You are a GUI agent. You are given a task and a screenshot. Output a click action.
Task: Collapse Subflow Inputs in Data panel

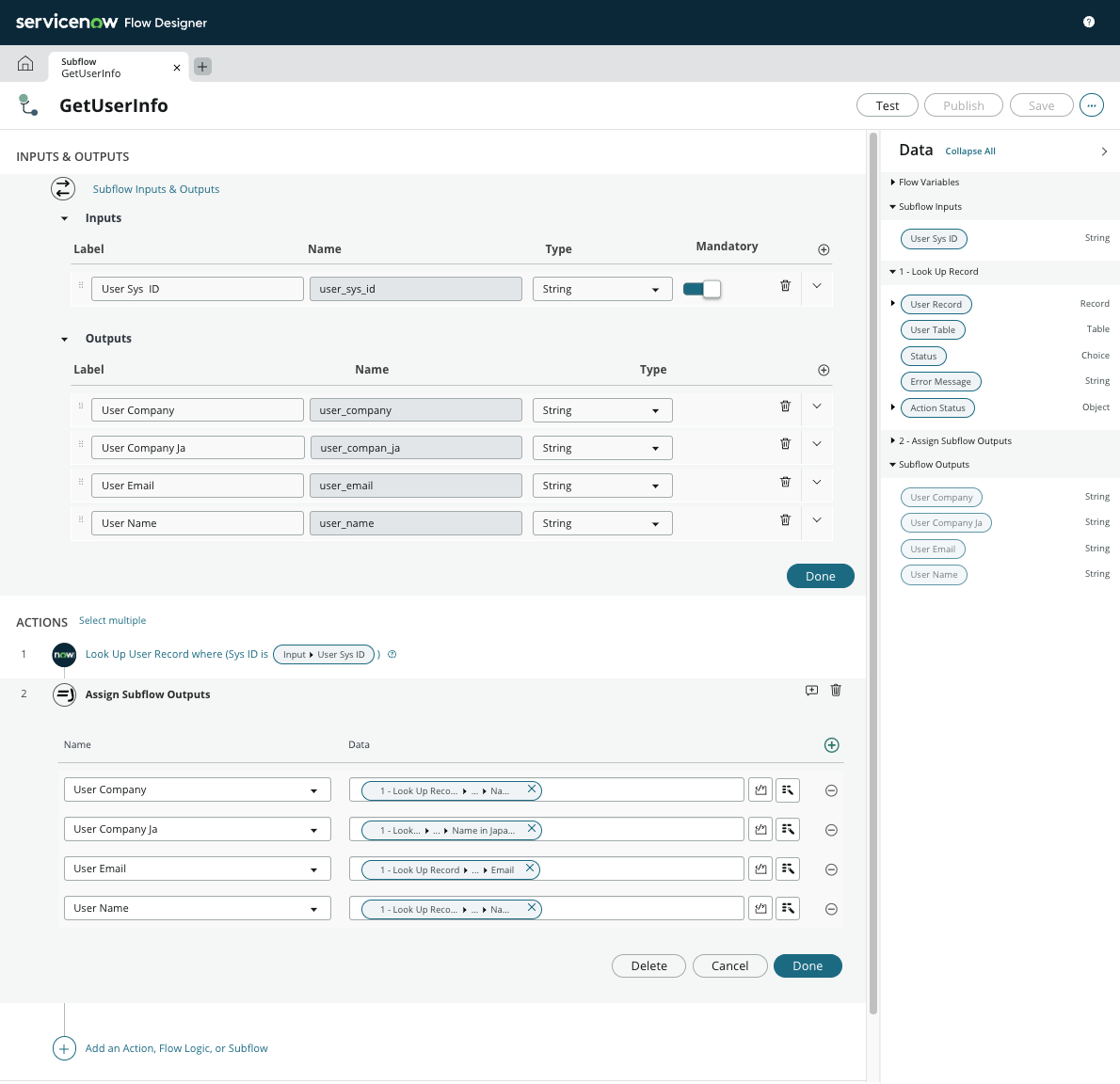click(893, 206)
